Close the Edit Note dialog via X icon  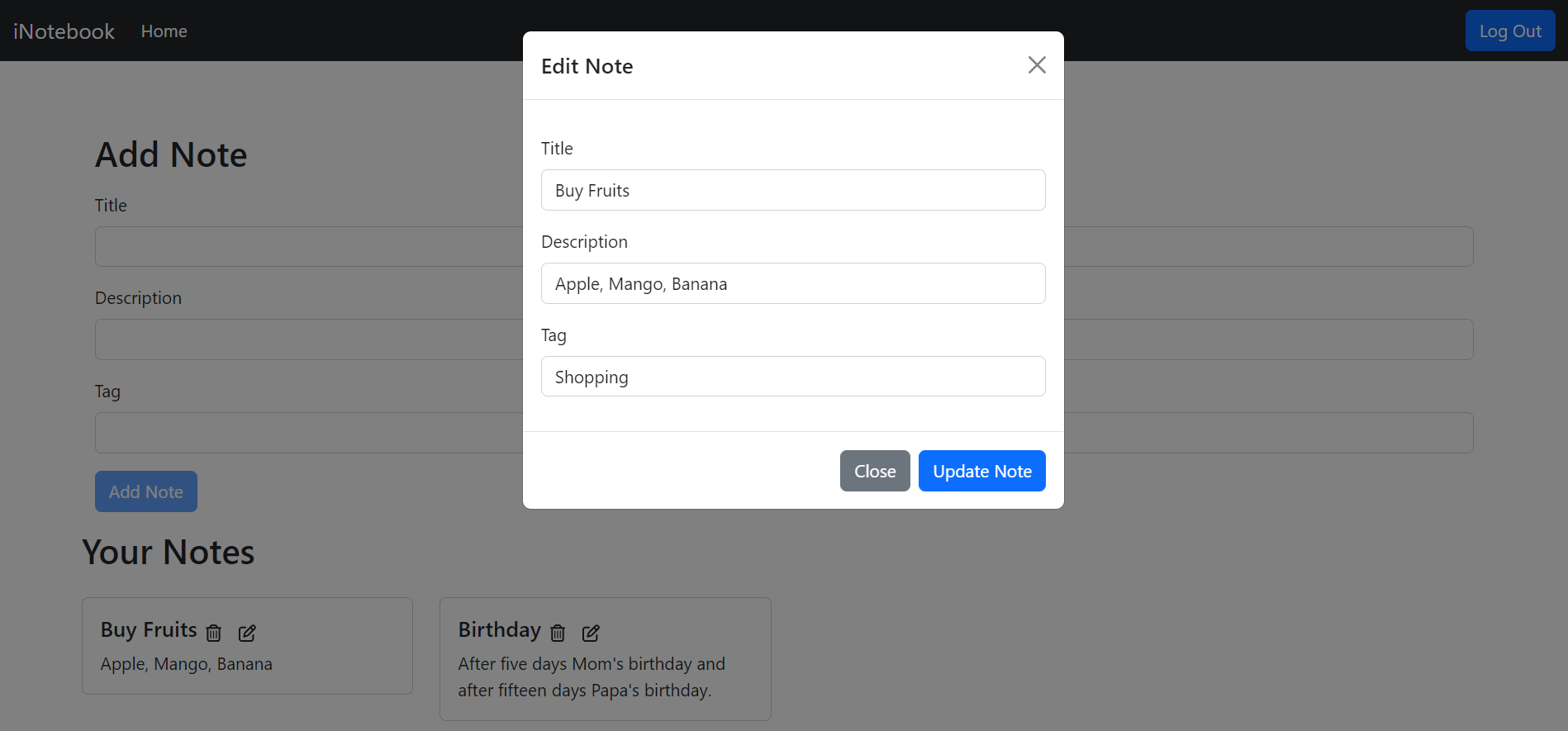1036,64
